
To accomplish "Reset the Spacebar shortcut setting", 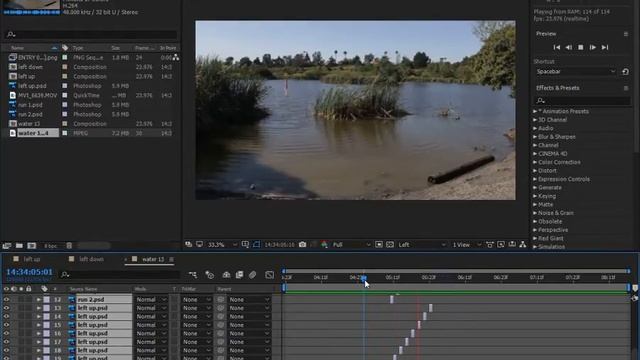I will pos(625,71).
